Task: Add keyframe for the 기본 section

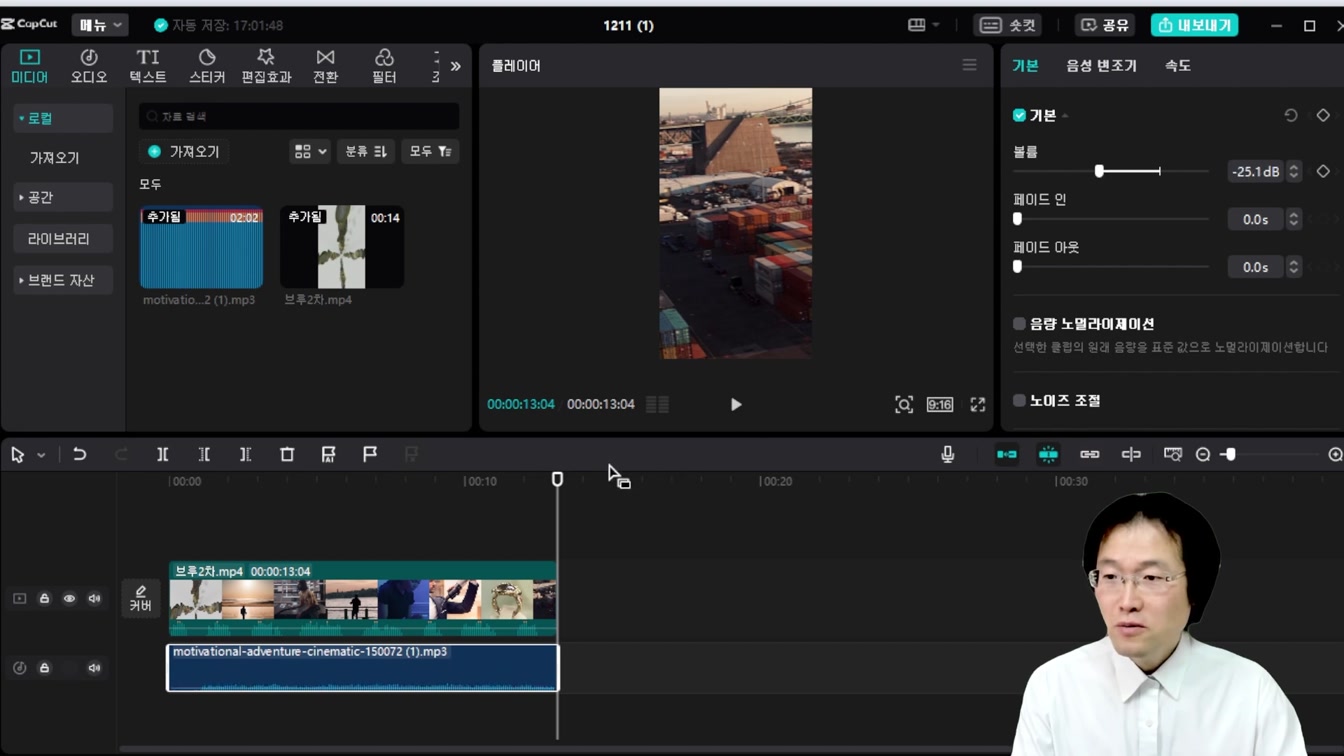Action: 1323,116
